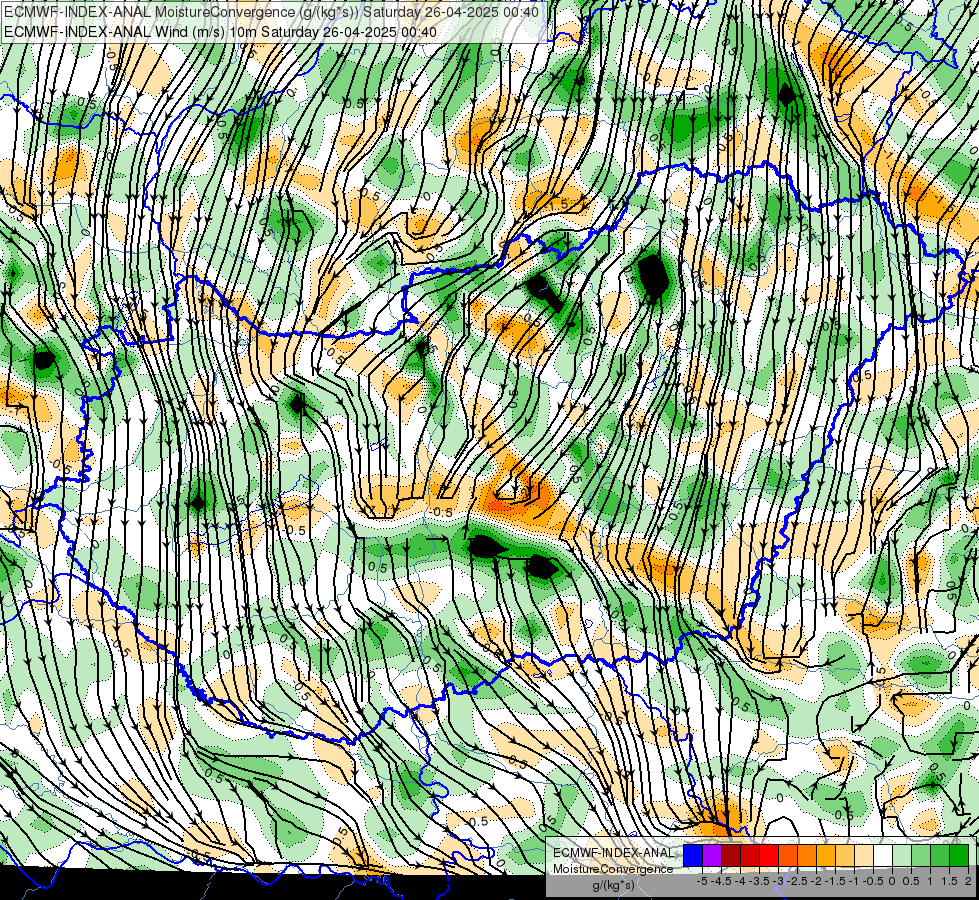Click the ECMWF-INDEX-ANAL label in the legend
This screenshot has height=900, width=979.
[x=613, y=853]
